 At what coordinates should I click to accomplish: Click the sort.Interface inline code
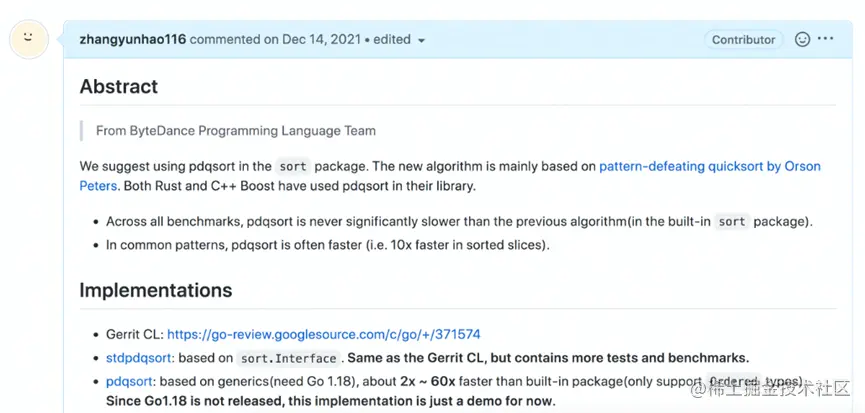click(x=289, y=358)
